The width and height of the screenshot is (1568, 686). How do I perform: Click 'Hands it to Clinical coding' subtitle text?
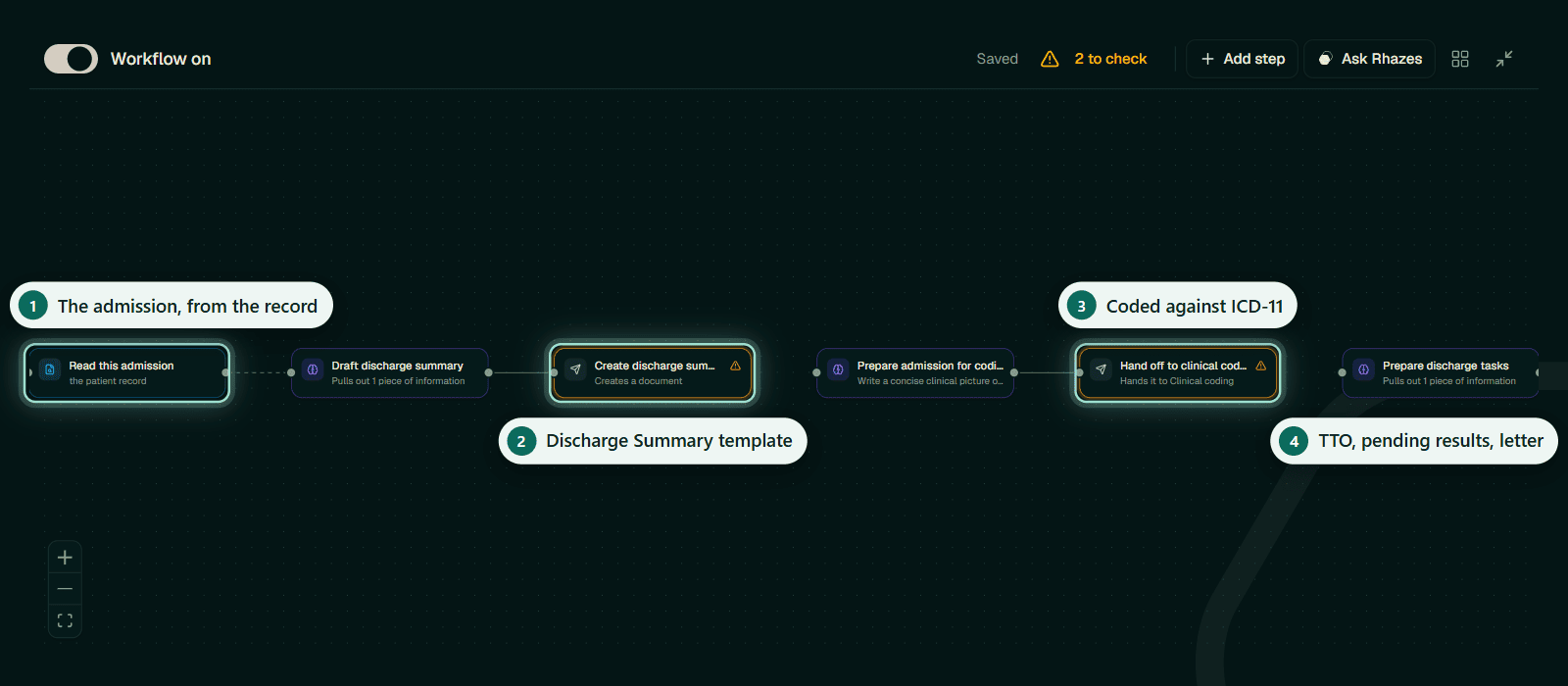point(1177,381)
